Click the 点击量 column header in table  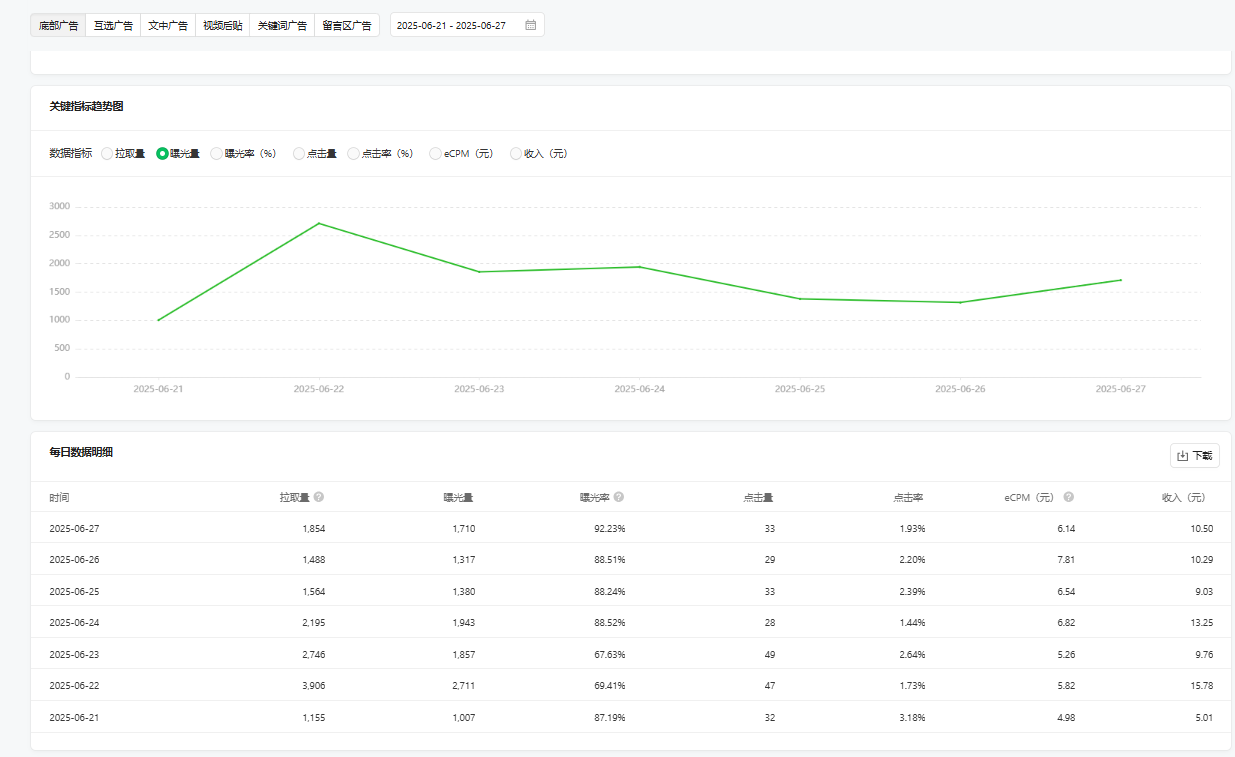click(758, 497)
